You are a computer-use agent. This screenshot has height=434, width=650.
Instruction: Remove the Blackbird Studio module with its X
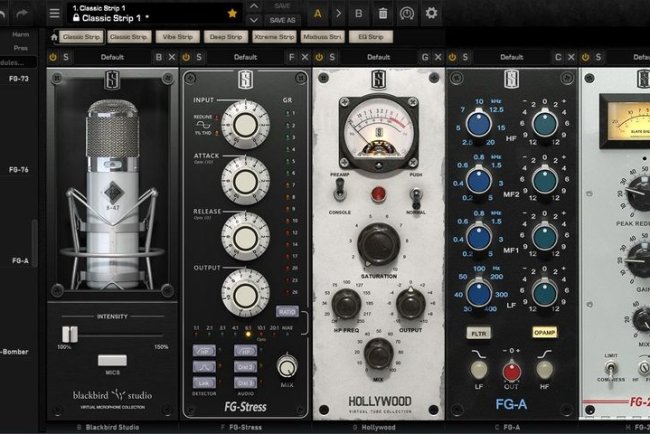coord(172,57)
